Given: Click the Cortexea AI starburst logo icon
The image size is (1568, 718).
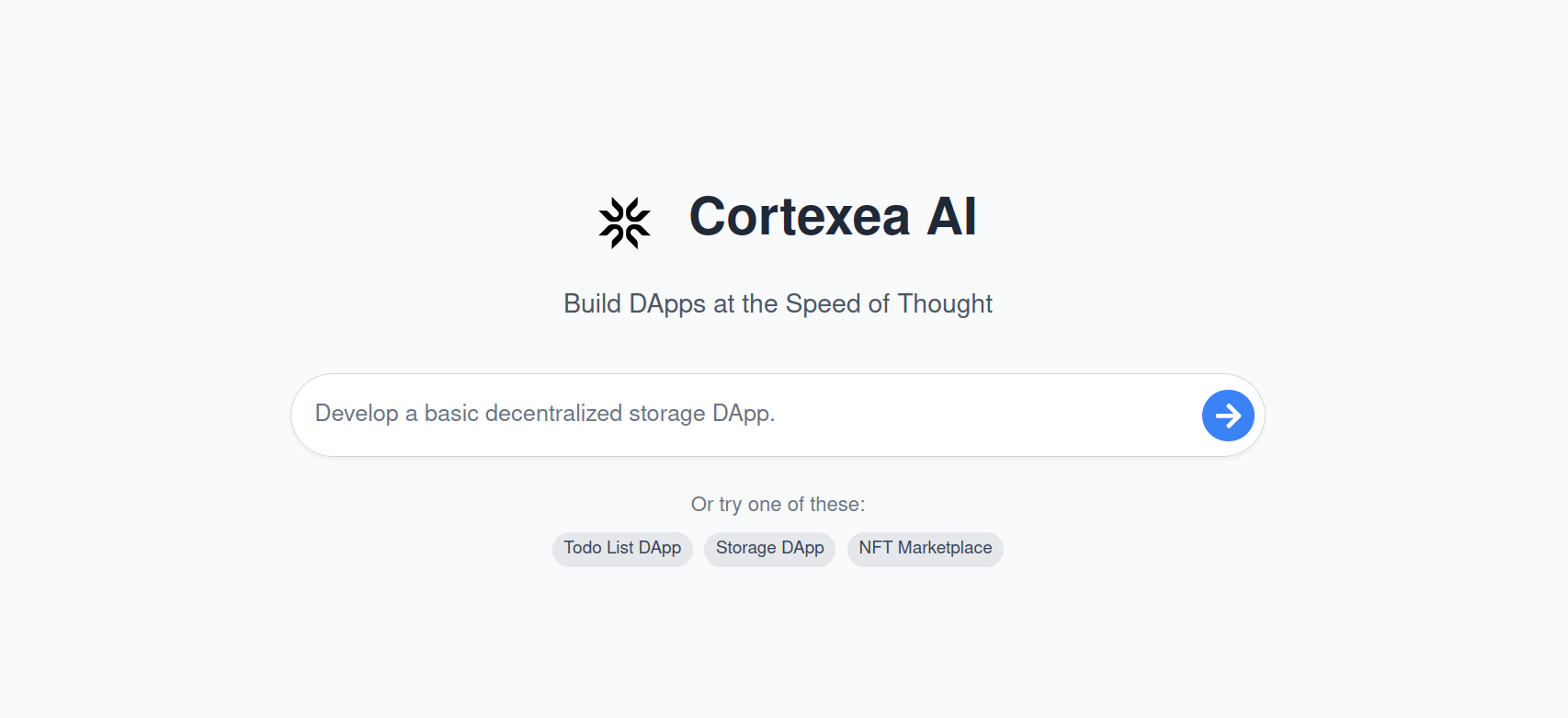Looking at the screenshot, I should (x=624, y=222).
